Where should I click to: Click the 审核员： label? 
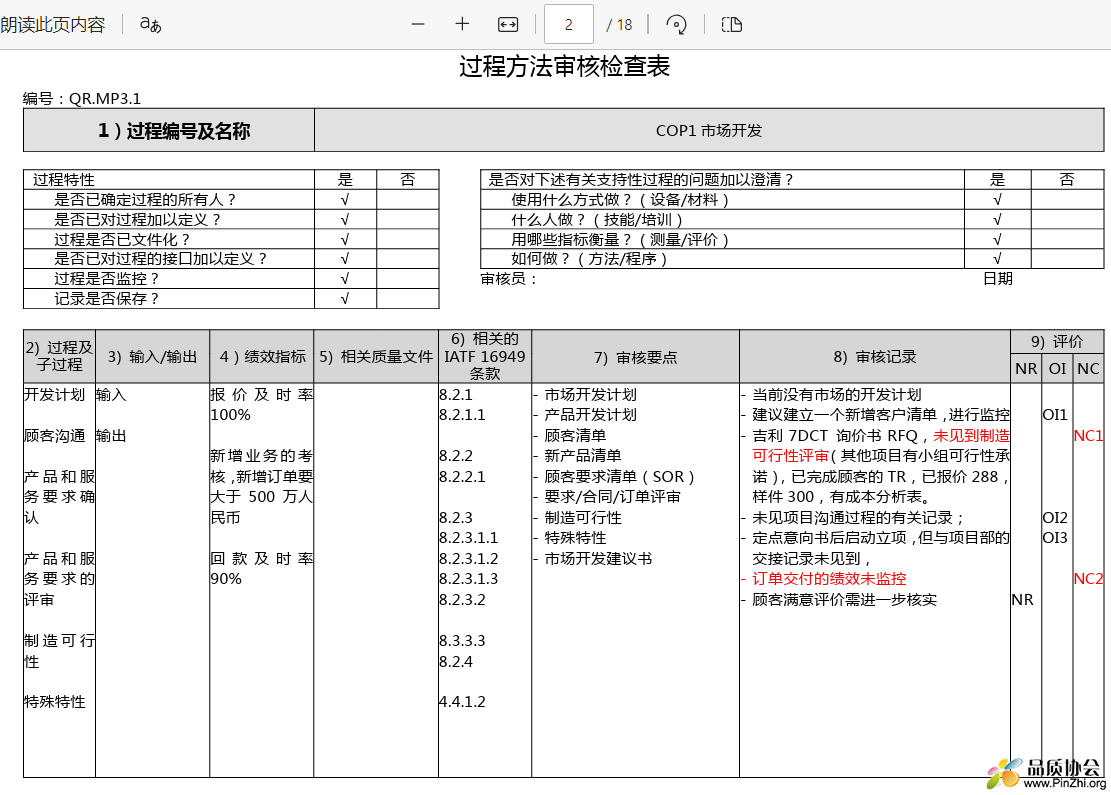pyautogui.click(x=509, y=279)
